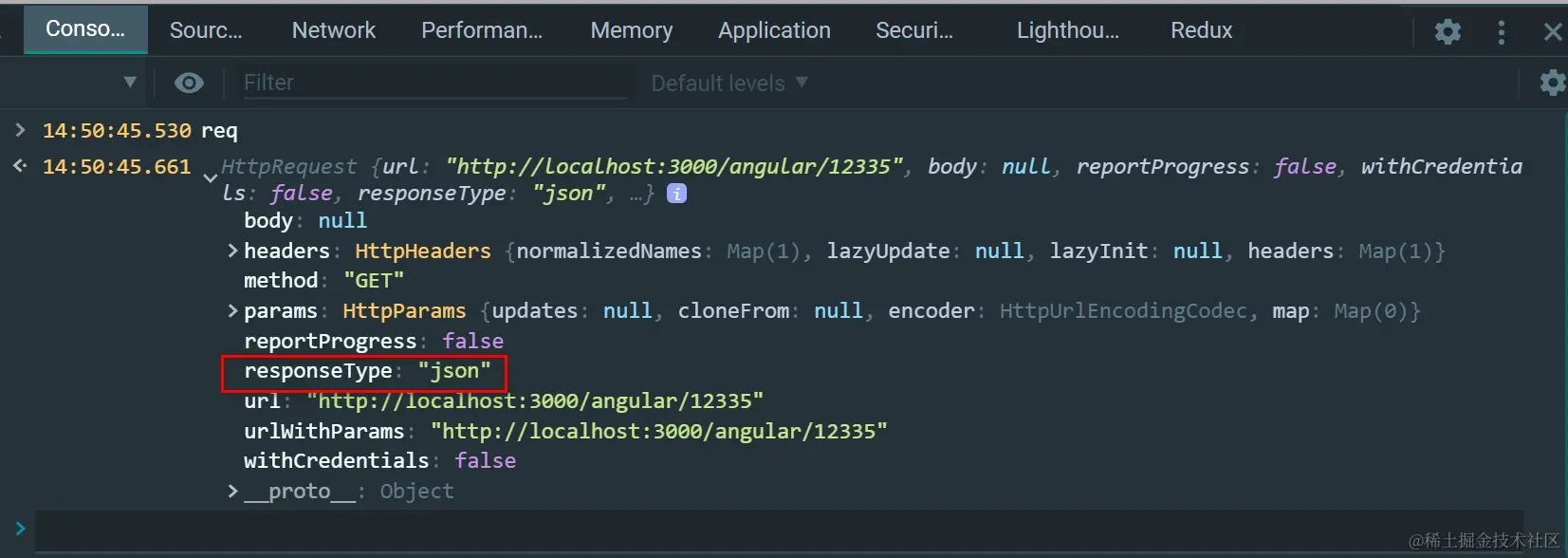Expand the __proto__ Object entry
The image size is (1568, 558).
pos(232,491)
